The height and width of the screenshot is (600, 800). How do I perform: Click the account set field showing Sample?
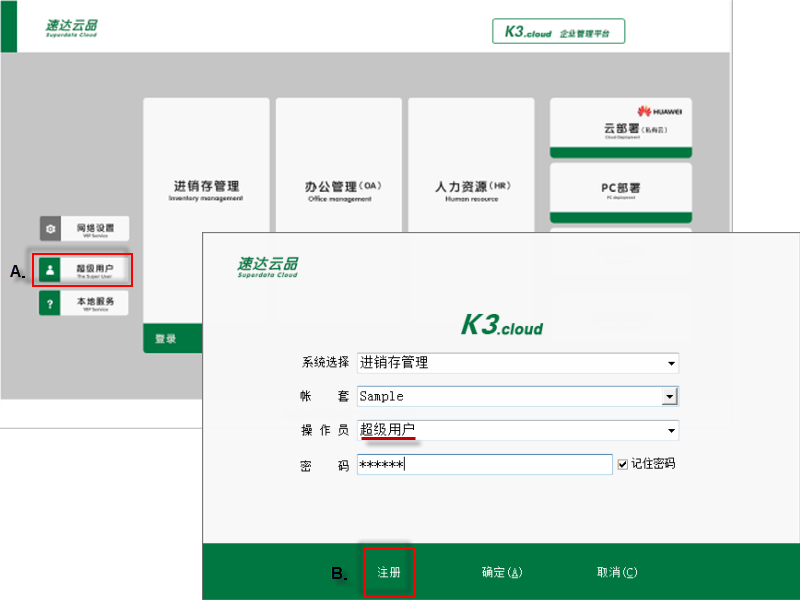(x=517, y=396)
